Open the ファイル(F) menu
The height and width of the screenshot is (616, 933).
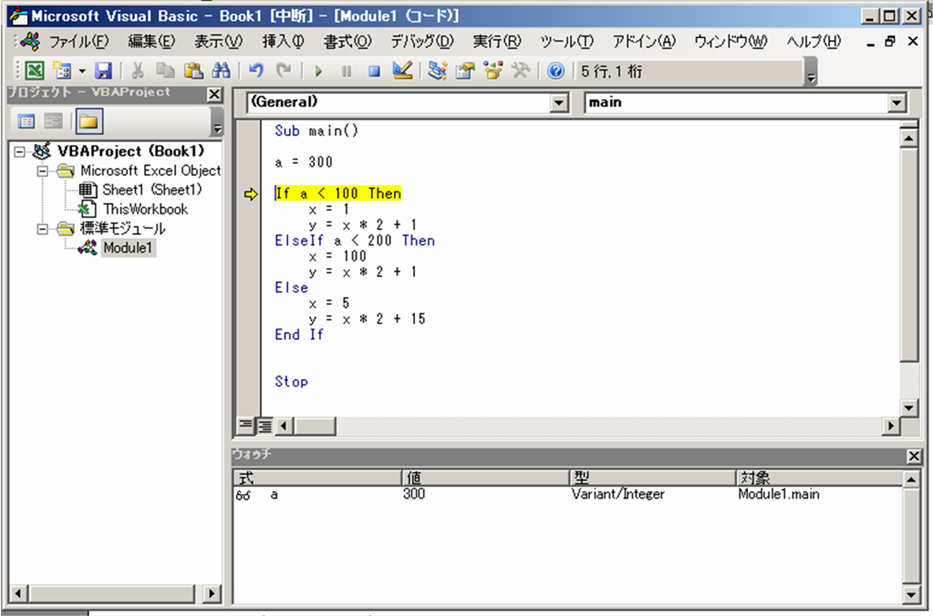click(79, 42)
